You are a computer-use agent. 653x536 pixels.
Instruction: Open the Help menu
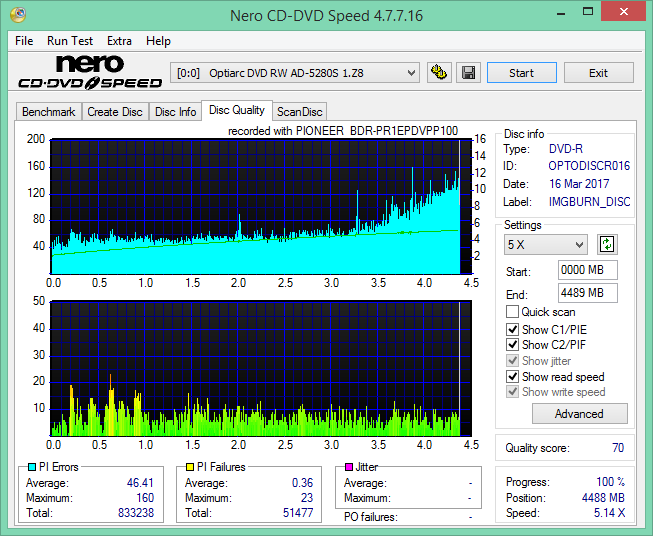[158, 41]
